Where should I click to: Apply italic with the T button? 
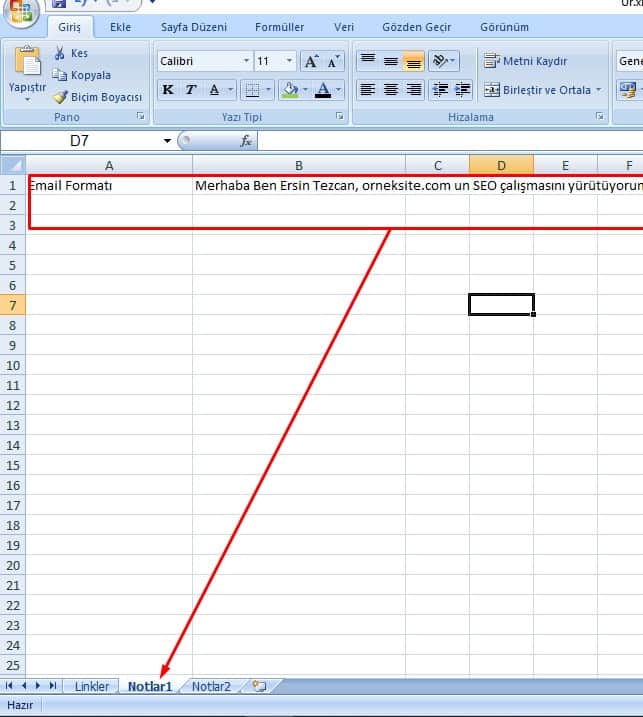click(191, 90)
